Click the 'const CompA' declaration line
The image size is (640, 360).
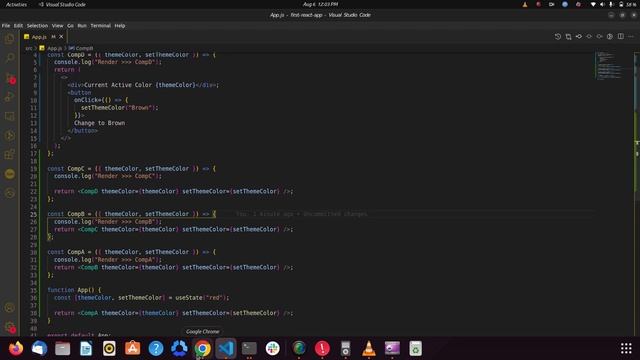point(131,252)
